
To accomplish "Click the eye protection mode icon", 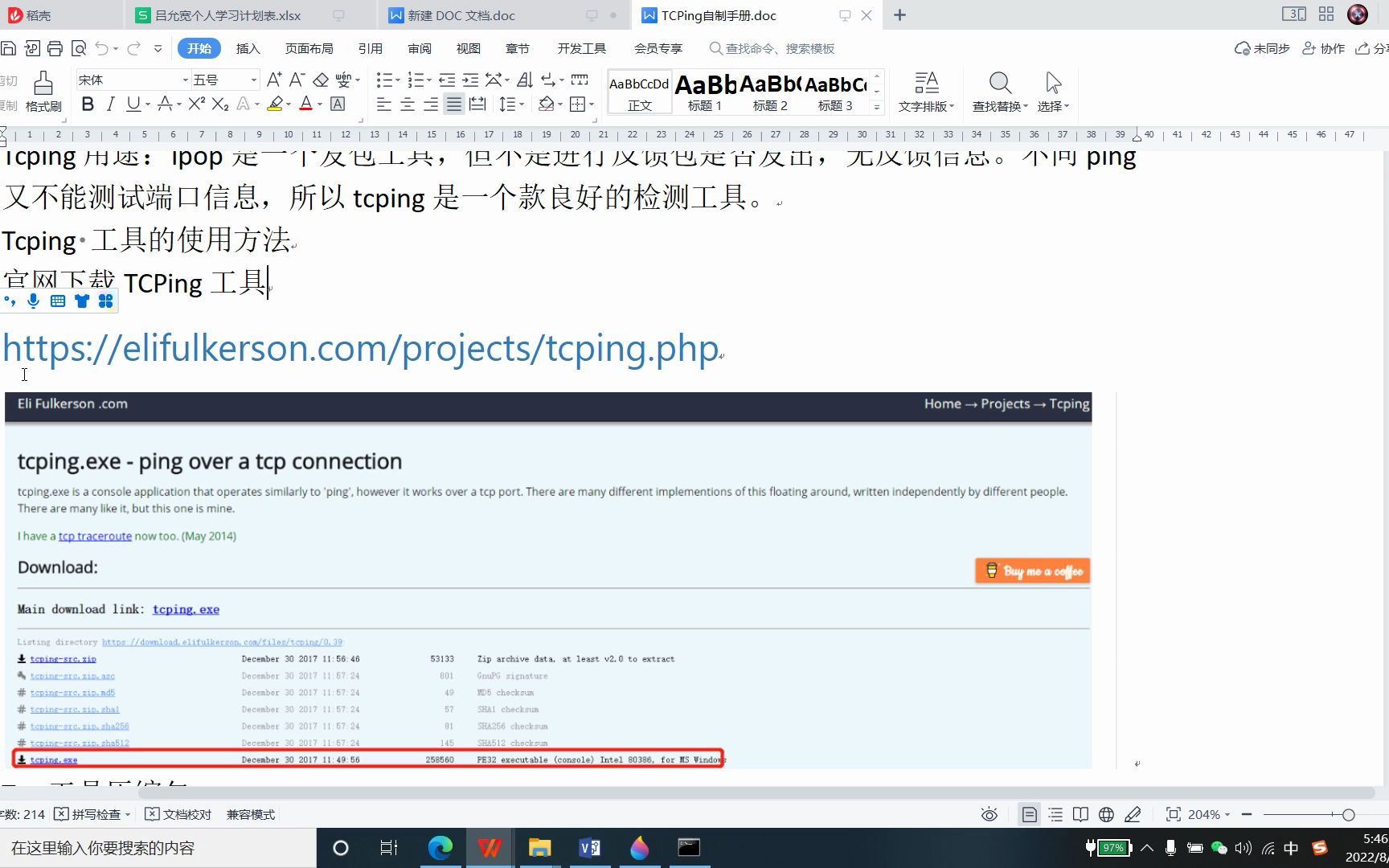I will click(990, 814).
